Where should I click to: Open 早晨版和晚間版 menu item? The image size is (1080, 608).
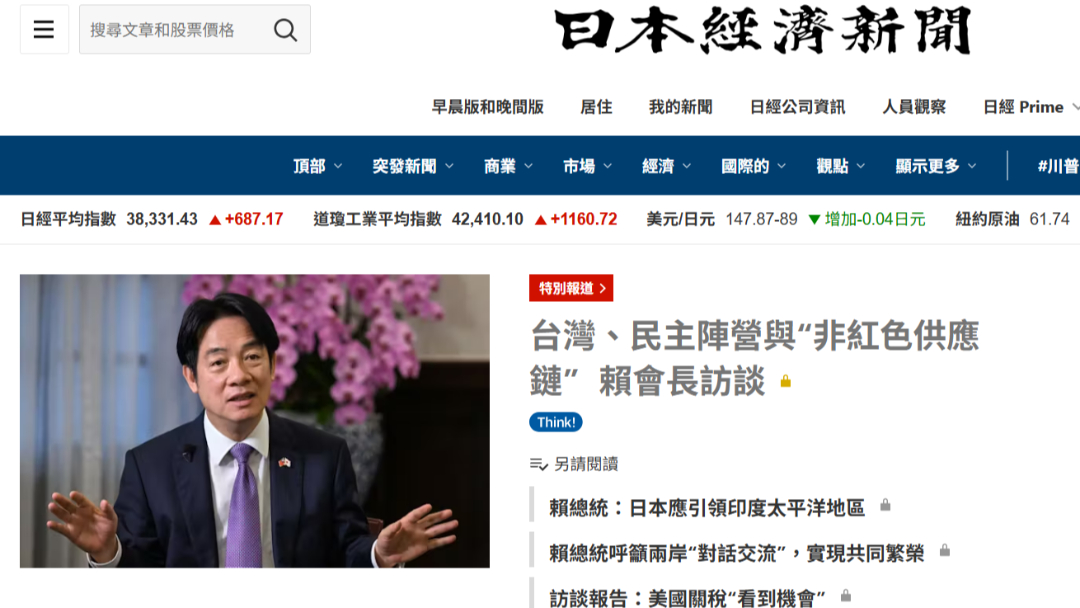488,107
